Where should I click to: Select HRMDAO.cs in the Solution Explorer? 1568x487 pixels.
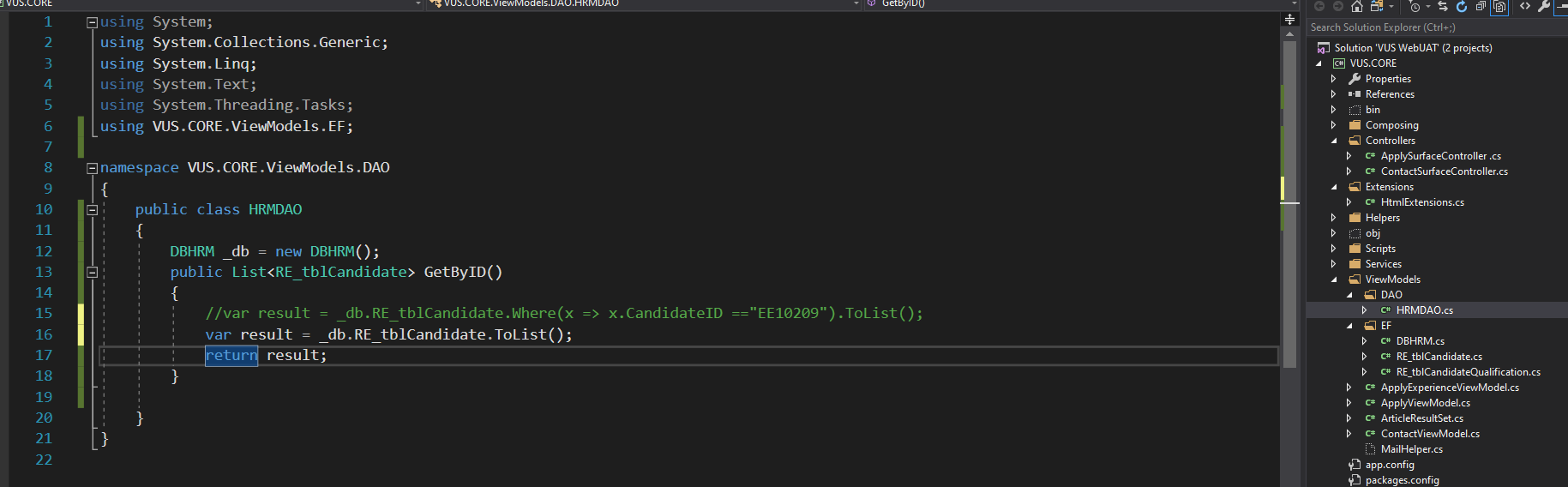1424,310
